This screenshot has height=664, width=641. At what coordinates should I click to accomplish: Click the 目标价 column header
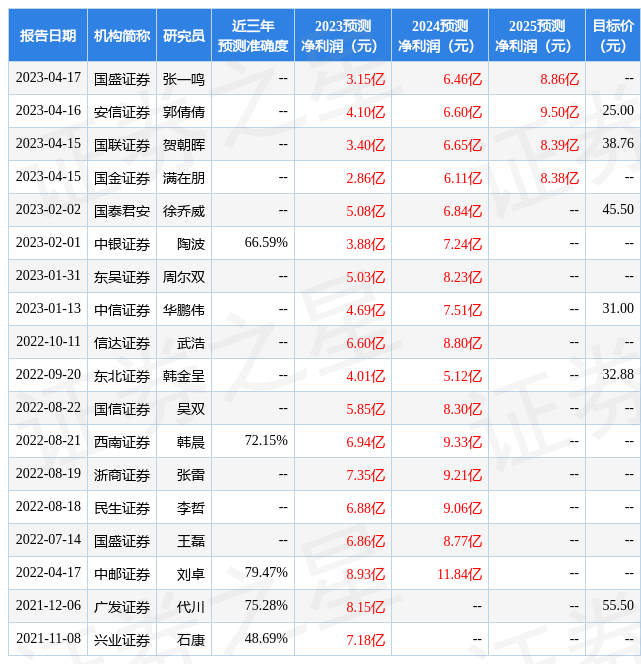[x=613, y=36]
